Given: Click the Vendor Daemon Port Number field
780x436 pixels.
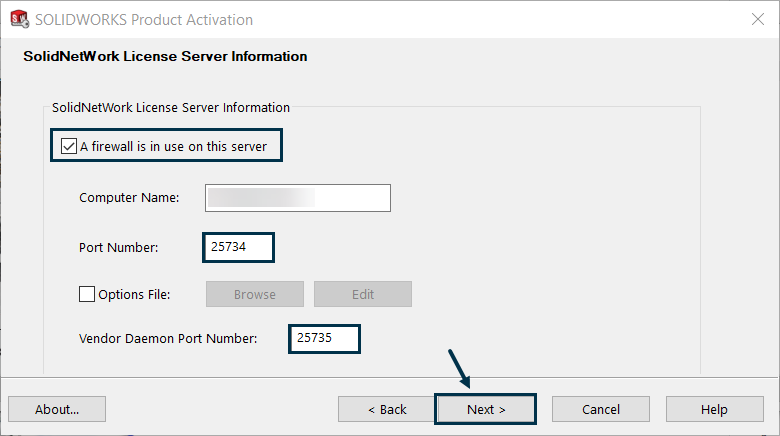Looking at the screenshot, I should click(324, 339).
